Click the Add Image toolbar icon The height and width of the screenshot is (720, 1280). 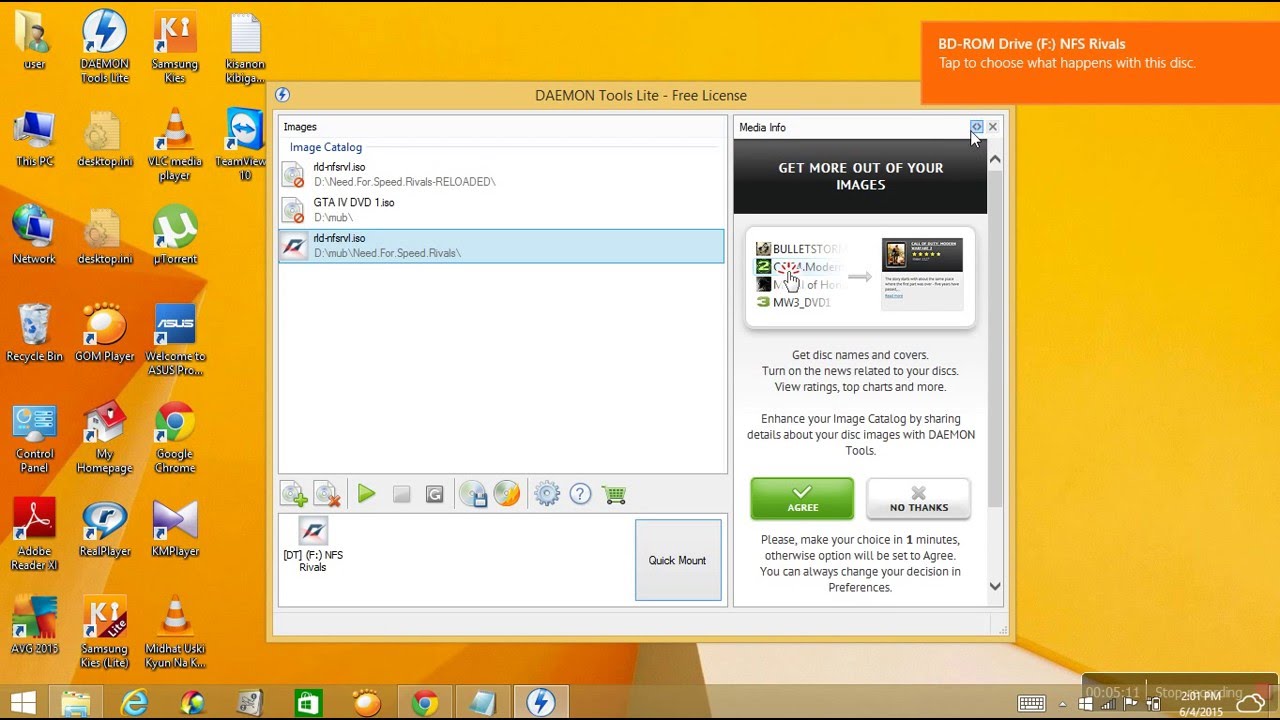(294, 494)
